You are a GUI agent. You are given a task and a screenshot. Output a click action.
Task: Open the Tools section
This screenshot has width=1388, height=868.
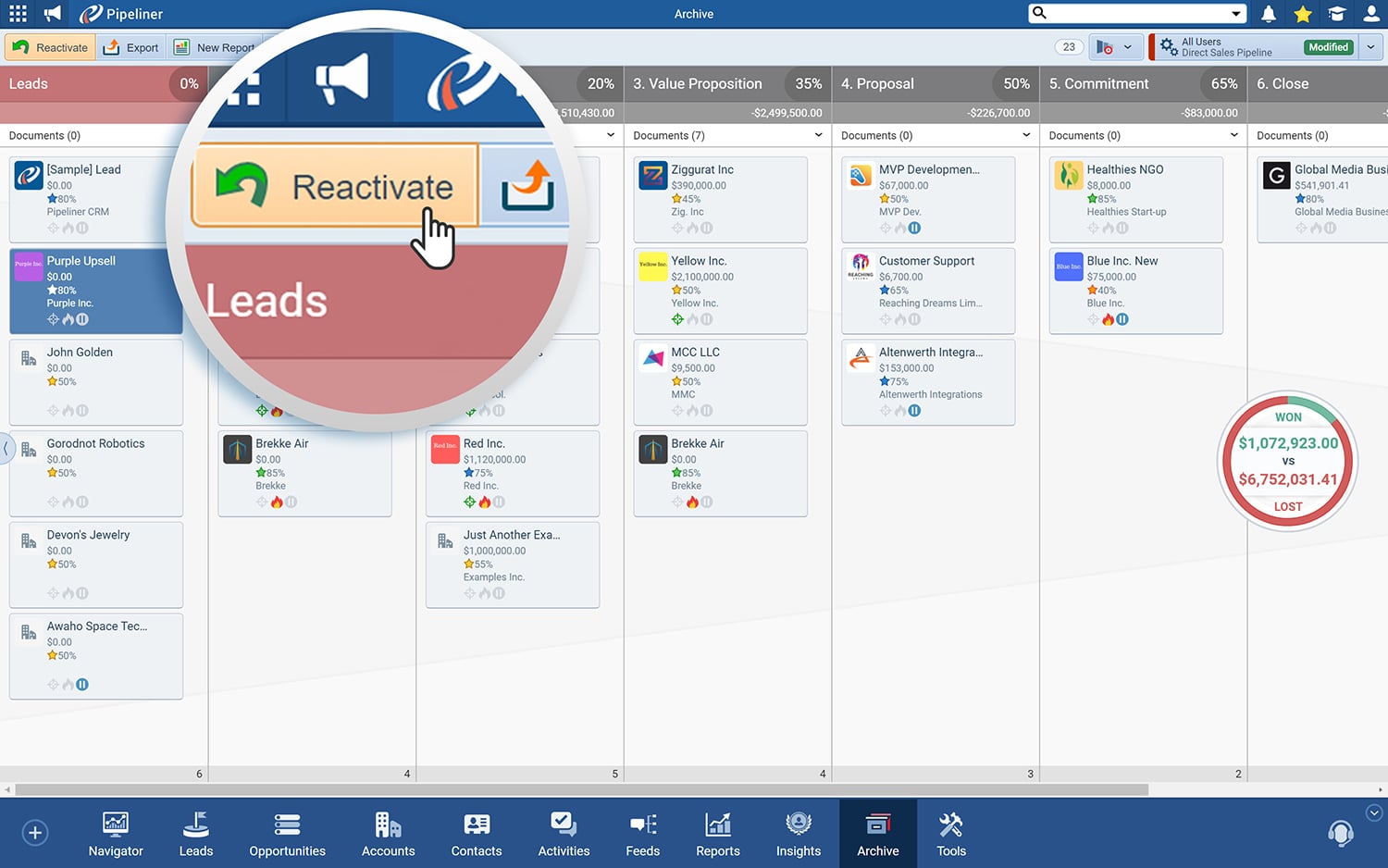[x=950, y=833]
